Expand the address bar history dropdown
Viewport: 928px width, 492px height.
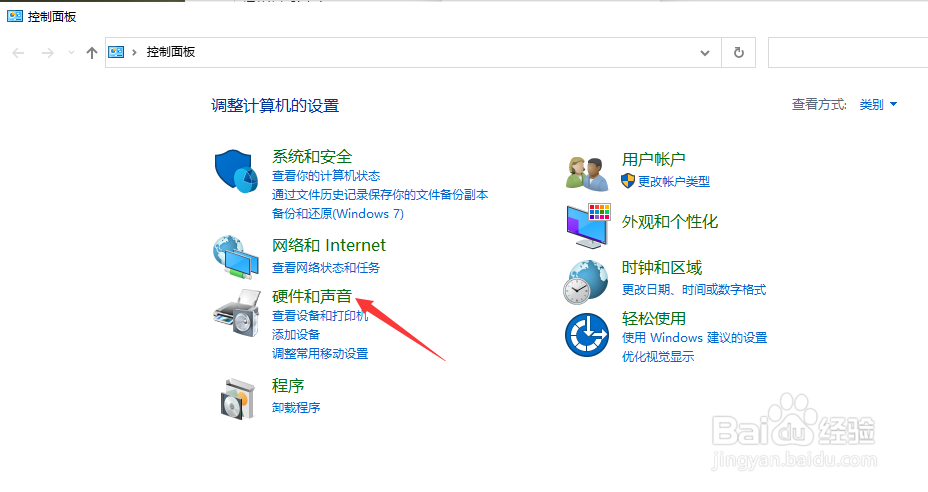pos(705,53)
